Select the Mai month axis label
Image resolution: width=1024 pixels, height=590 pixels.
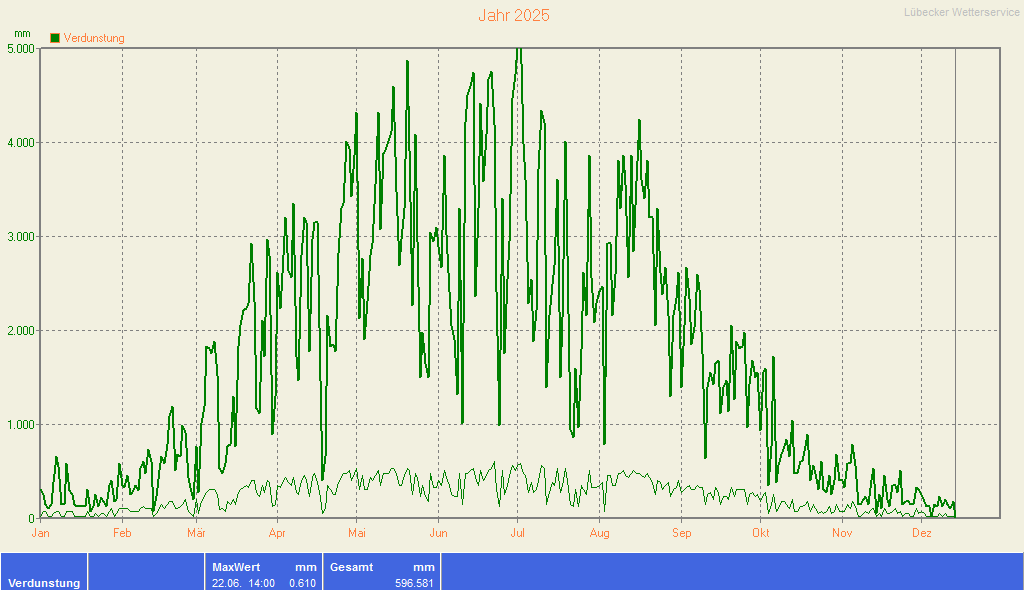coord(357,533)
